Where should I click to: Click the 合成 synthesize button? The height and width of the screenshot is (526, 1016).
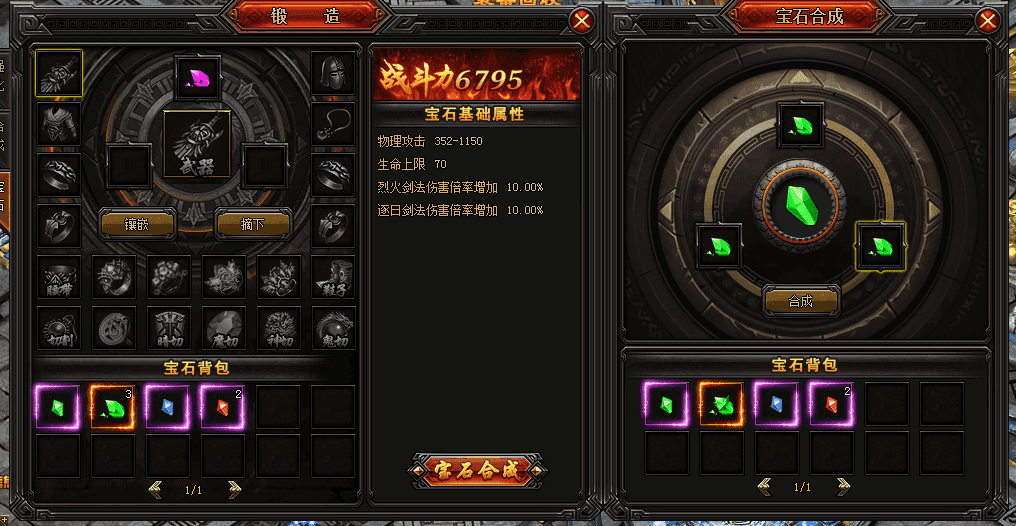(801, 301)
